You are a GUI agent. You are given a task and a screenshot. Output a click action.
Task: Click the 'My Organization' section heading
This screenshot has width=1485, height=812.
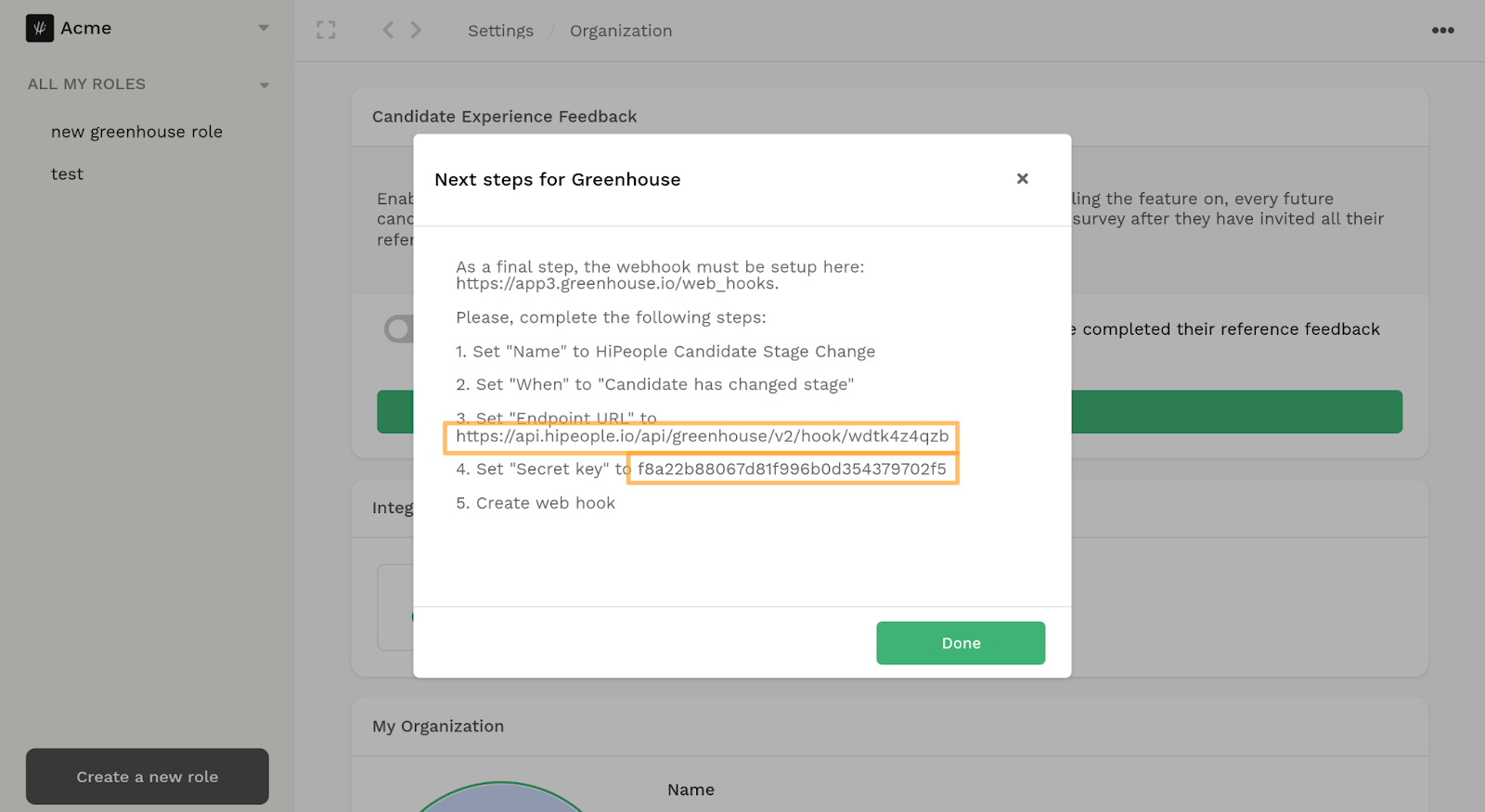pyautogui.click(x=438, y=726)
